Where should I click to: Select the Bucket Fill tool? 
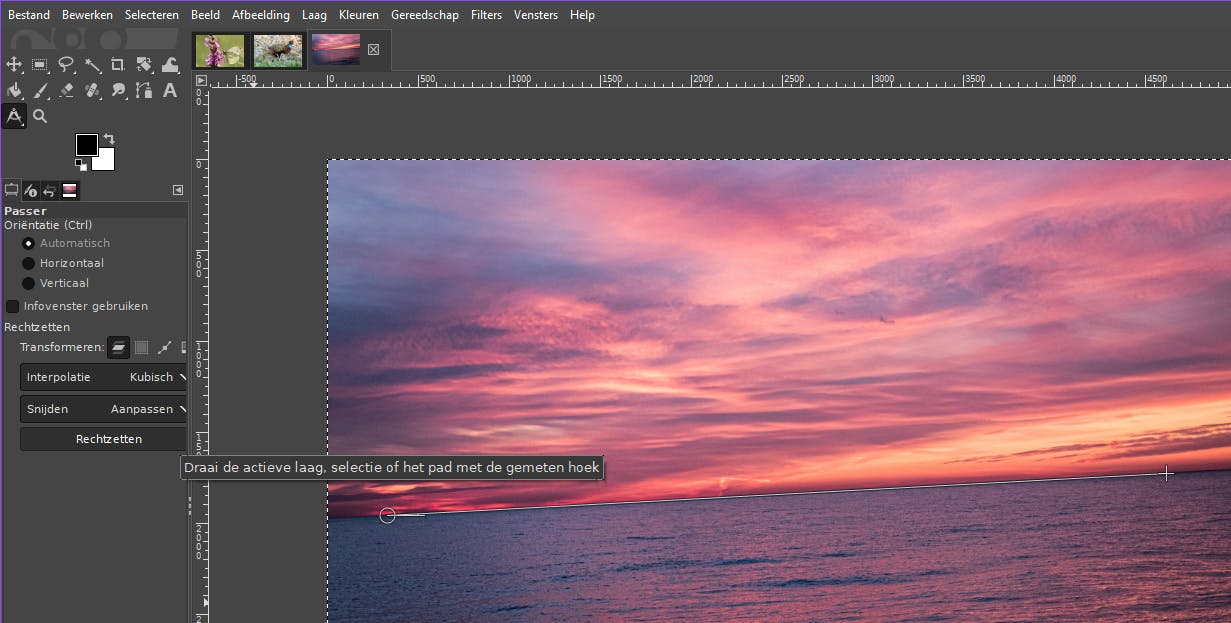coord(14,90)
